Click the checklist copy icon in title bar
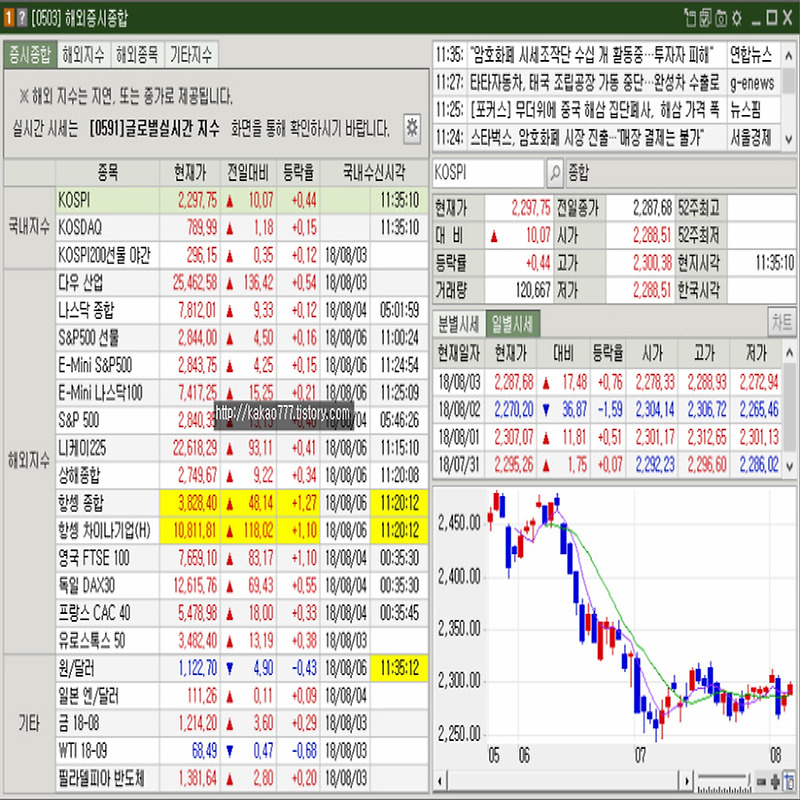 [706, 18]
